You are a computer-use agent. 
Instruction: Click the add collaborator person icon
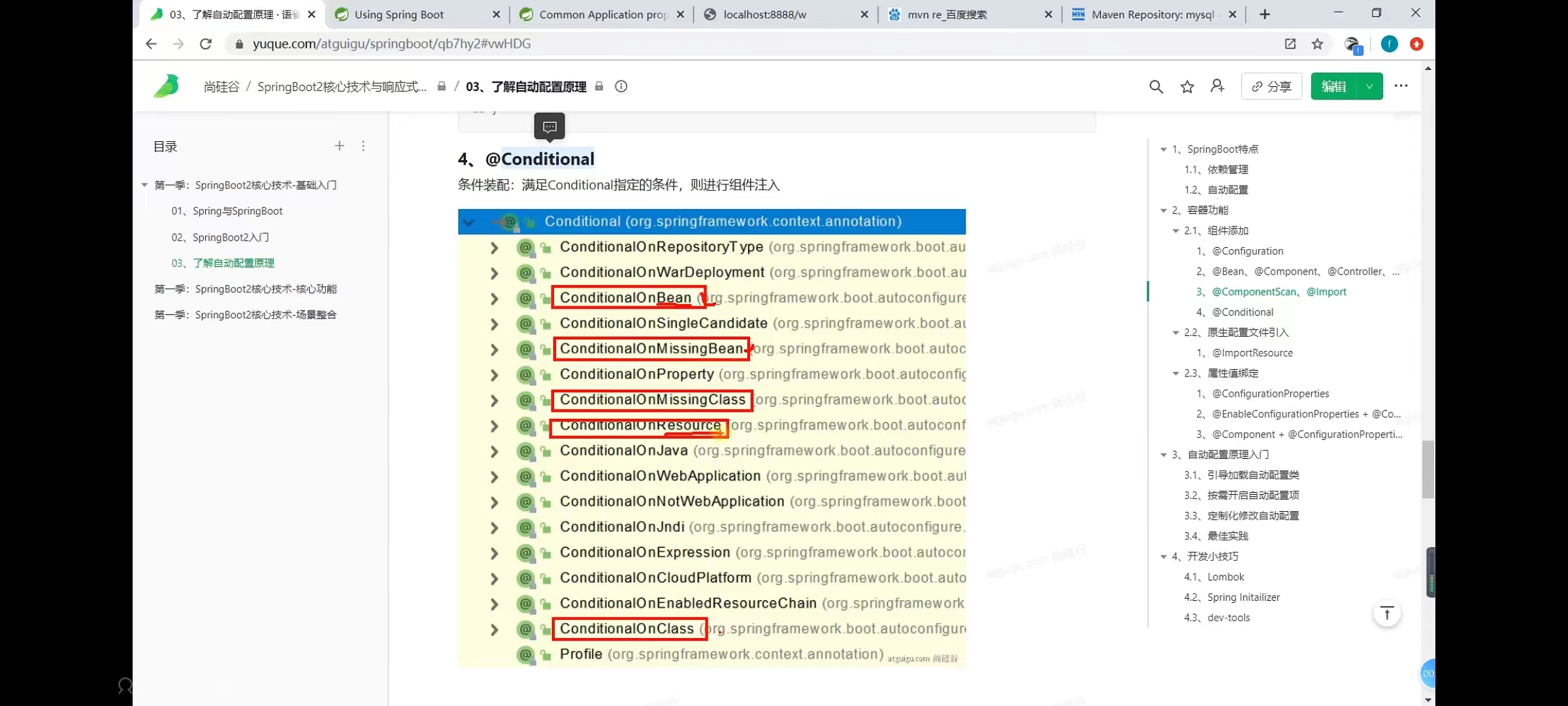tap(1217, 86)
